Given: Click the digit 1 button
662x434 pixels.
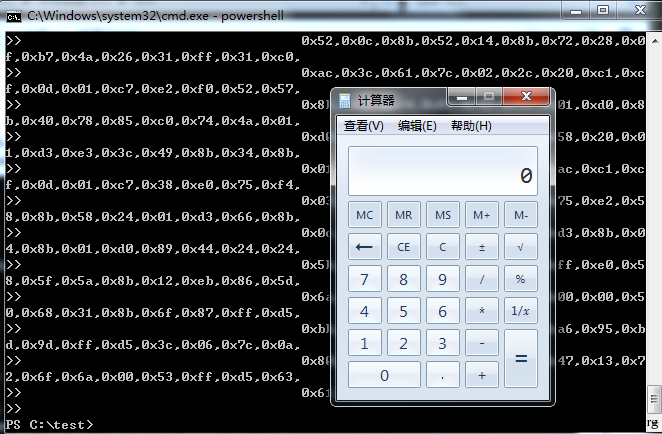Looking at the screenshot, I should click(x=365, y=343).
